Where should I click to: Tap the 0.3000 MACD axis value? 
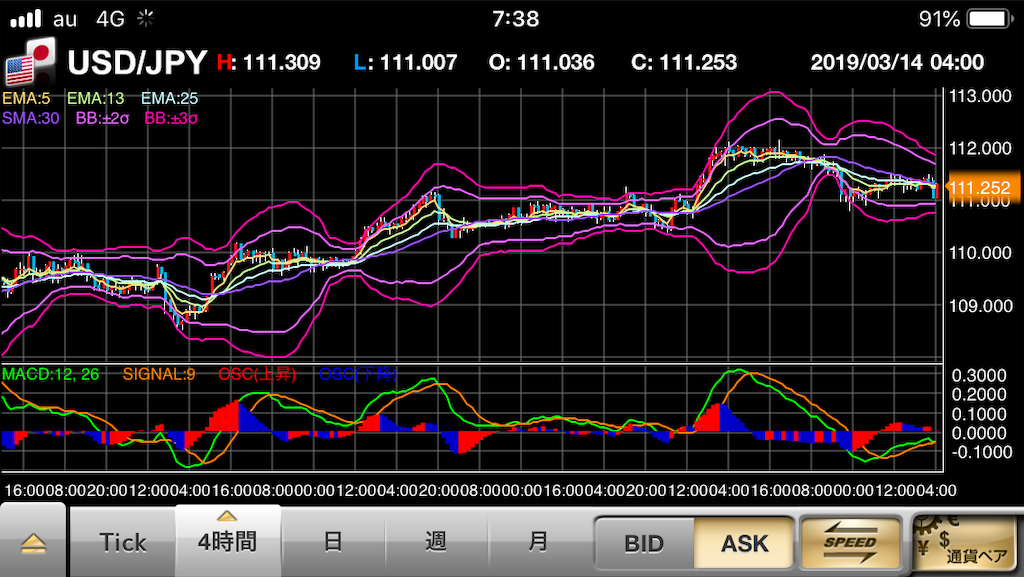(x=979, y=375)
